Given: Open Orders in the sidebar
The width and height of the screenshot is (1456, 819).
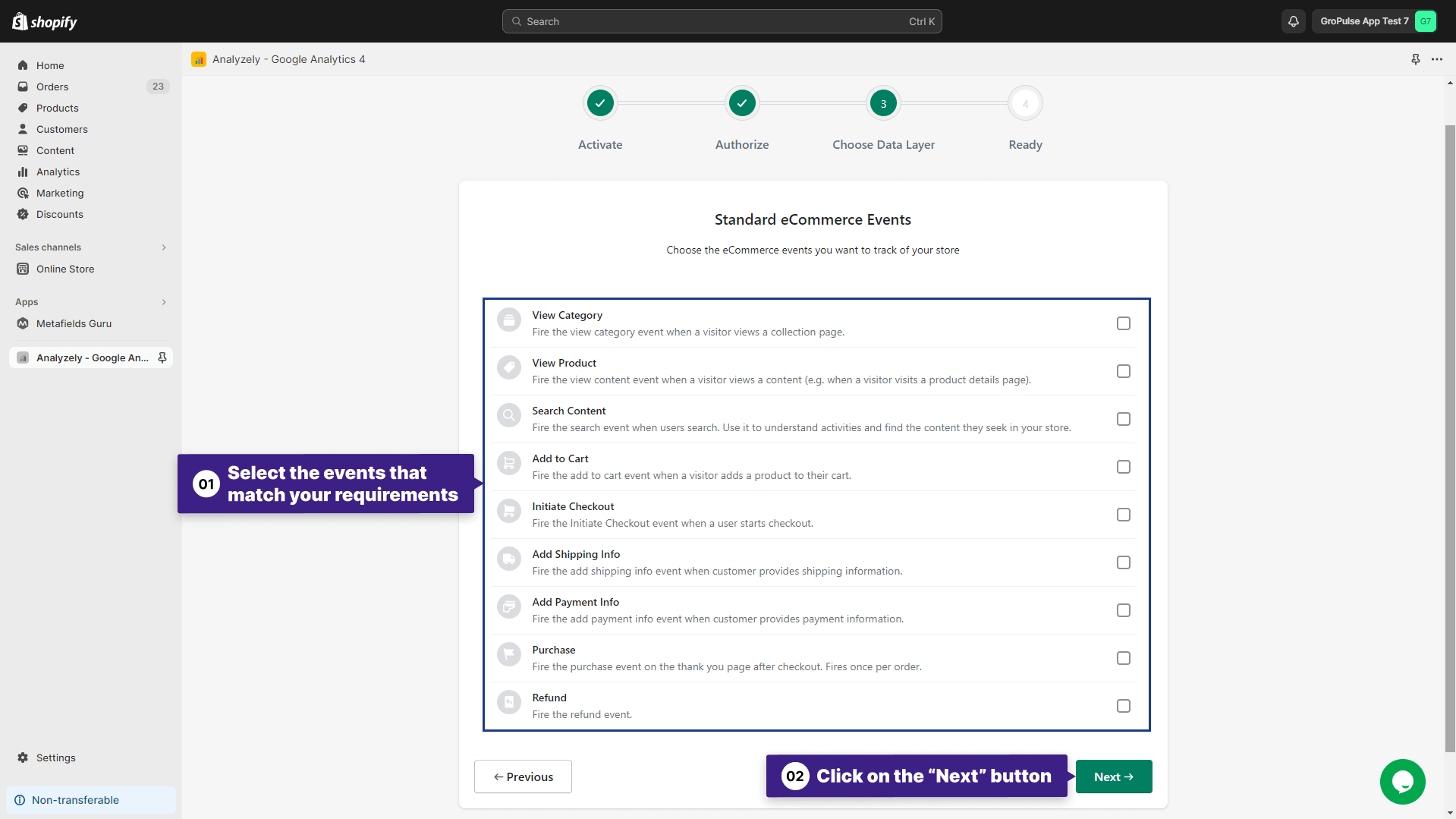Looking at the screenshot, I should [91, 87].
